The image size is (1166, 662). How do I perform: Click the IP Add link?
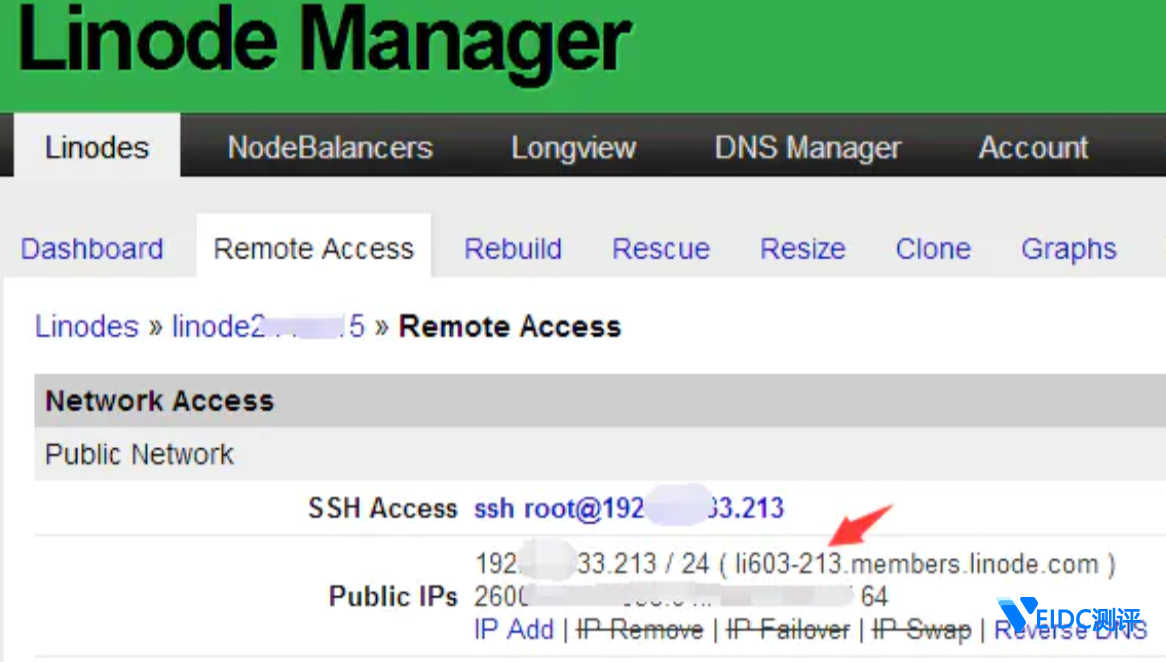click(514, 630)
